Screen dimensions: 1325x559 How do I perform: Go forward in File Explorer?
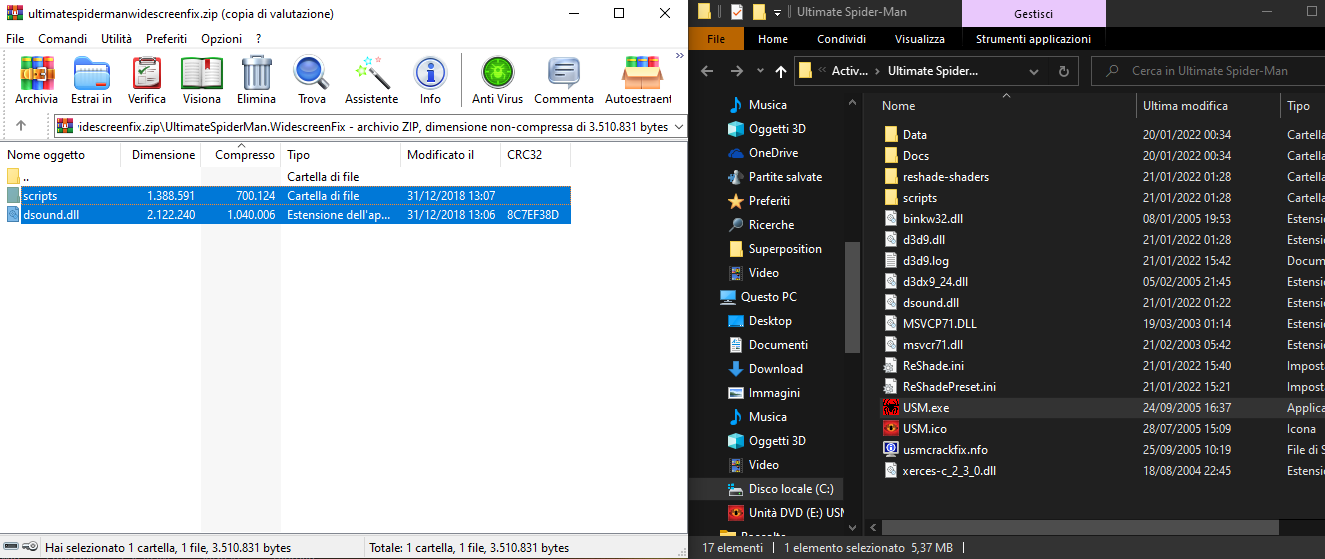point(737,71)
